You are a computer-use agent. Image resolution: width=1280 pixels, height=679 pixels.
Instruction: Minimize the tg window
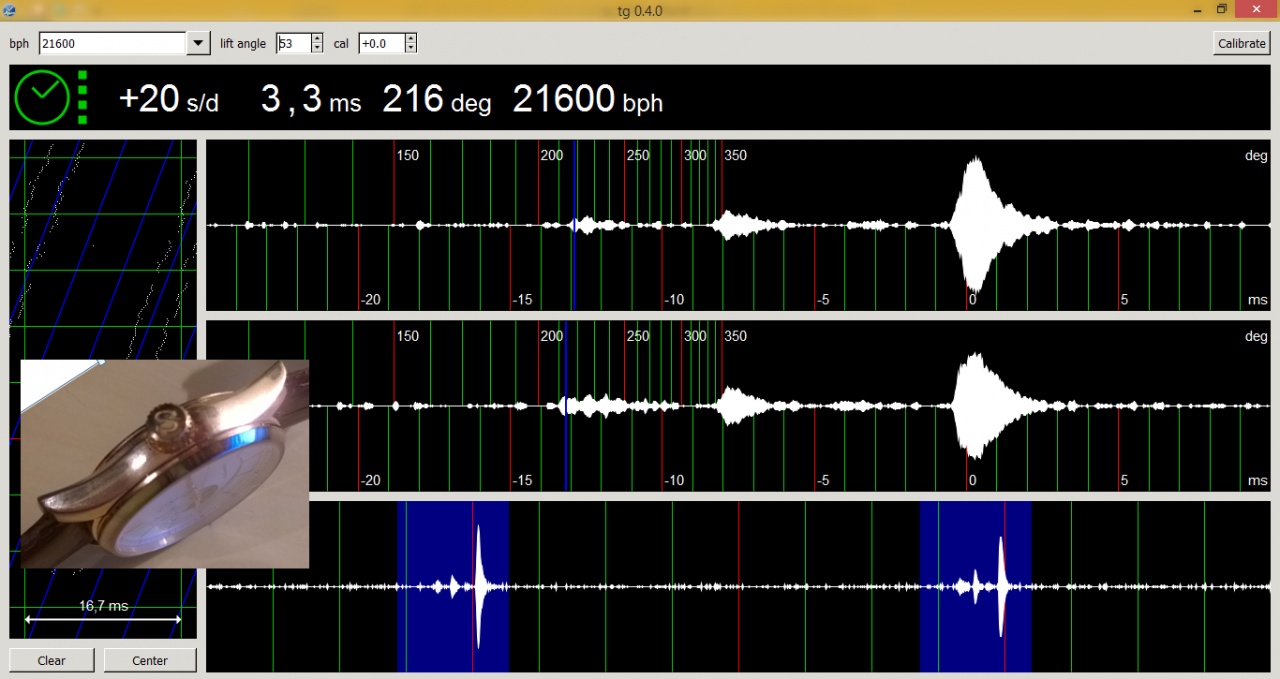pyautogui.click(x=1196, y=9)
